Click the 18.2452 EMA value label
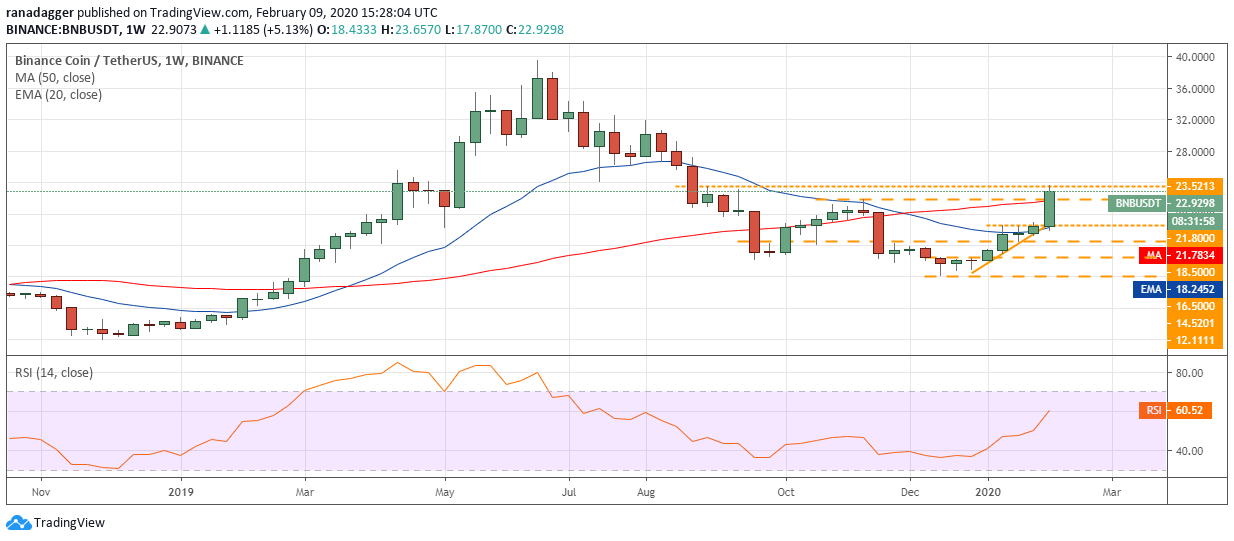Image resolution: width=1234 pixels, height=541 pixels. [1194, 288]
